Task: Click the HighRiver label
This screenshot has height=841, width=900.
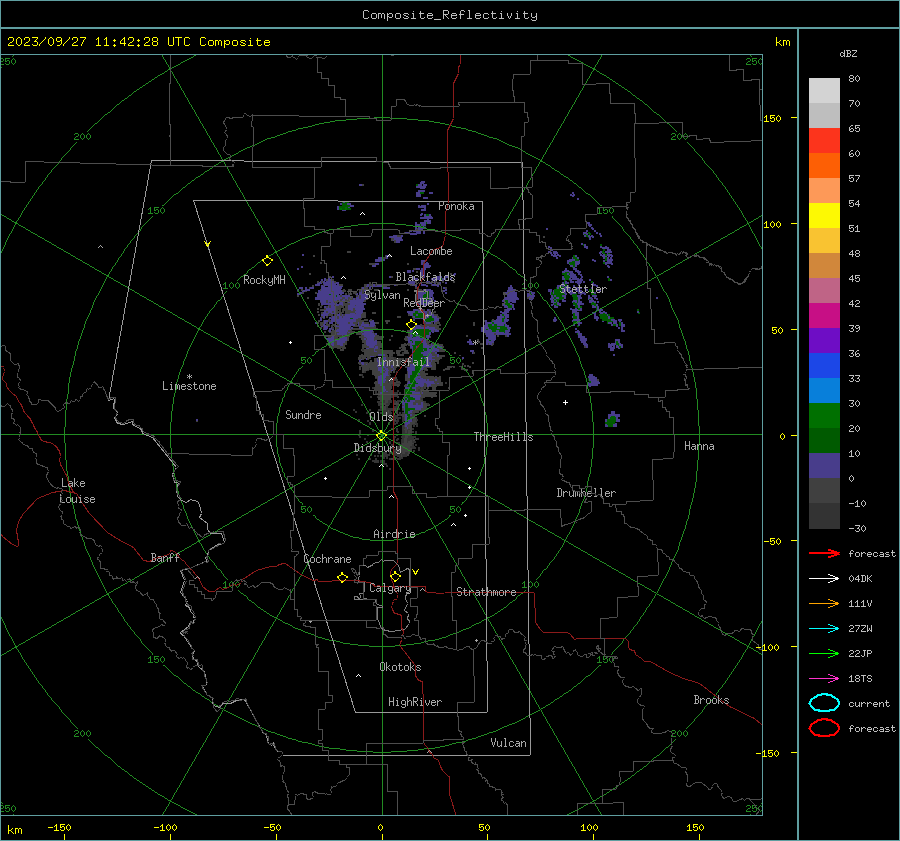Action: click(x=415, y=702)
